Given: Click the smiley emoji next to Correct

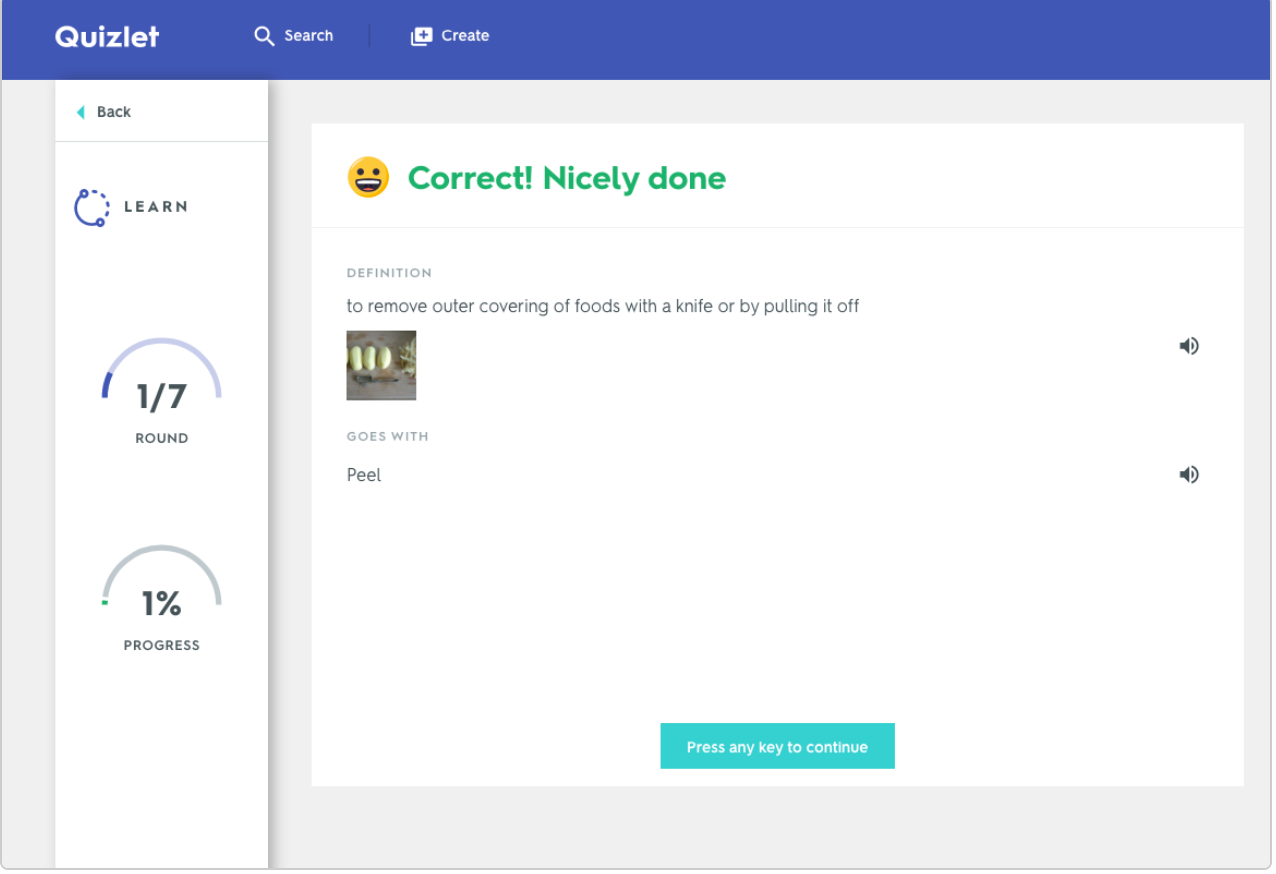Looking at the screenshot, I should (368, 178).
